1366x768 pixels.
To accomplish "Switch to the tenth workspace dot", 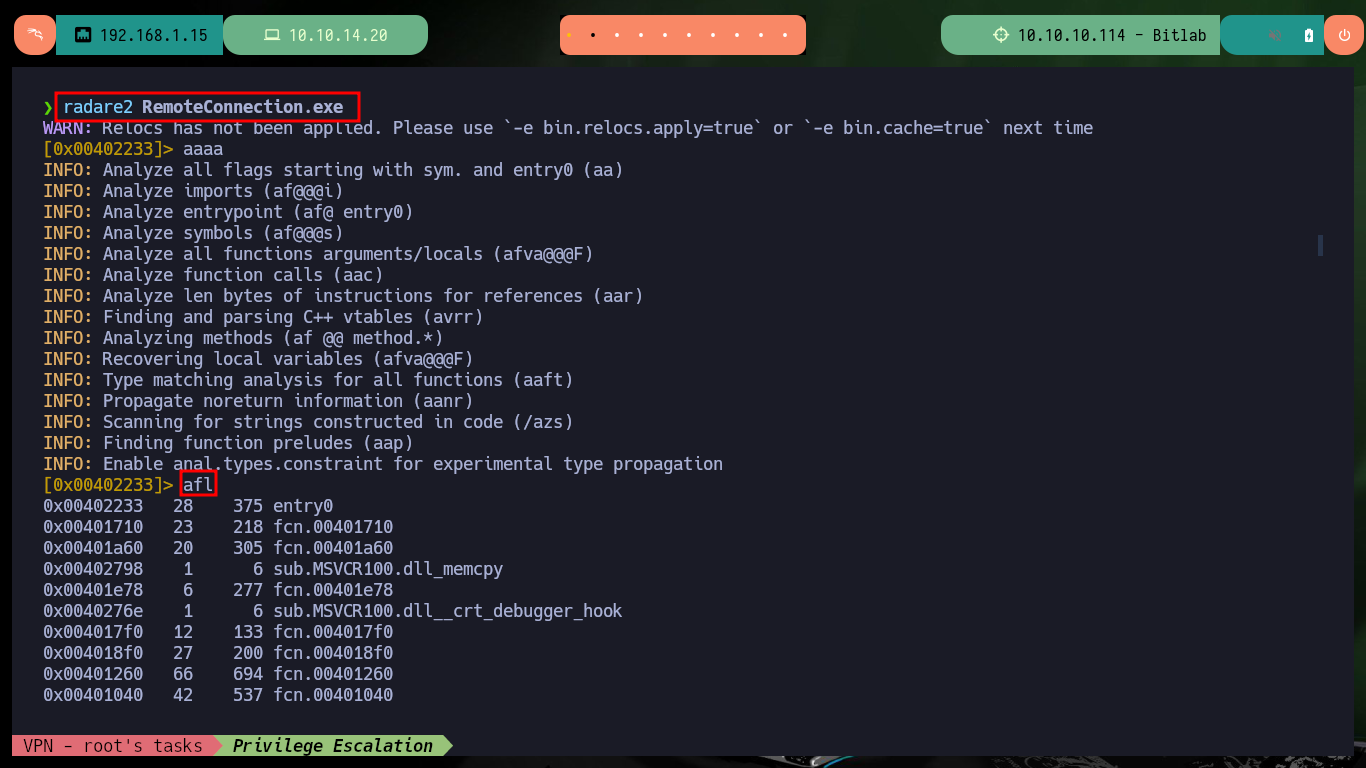I will (785, 35).
